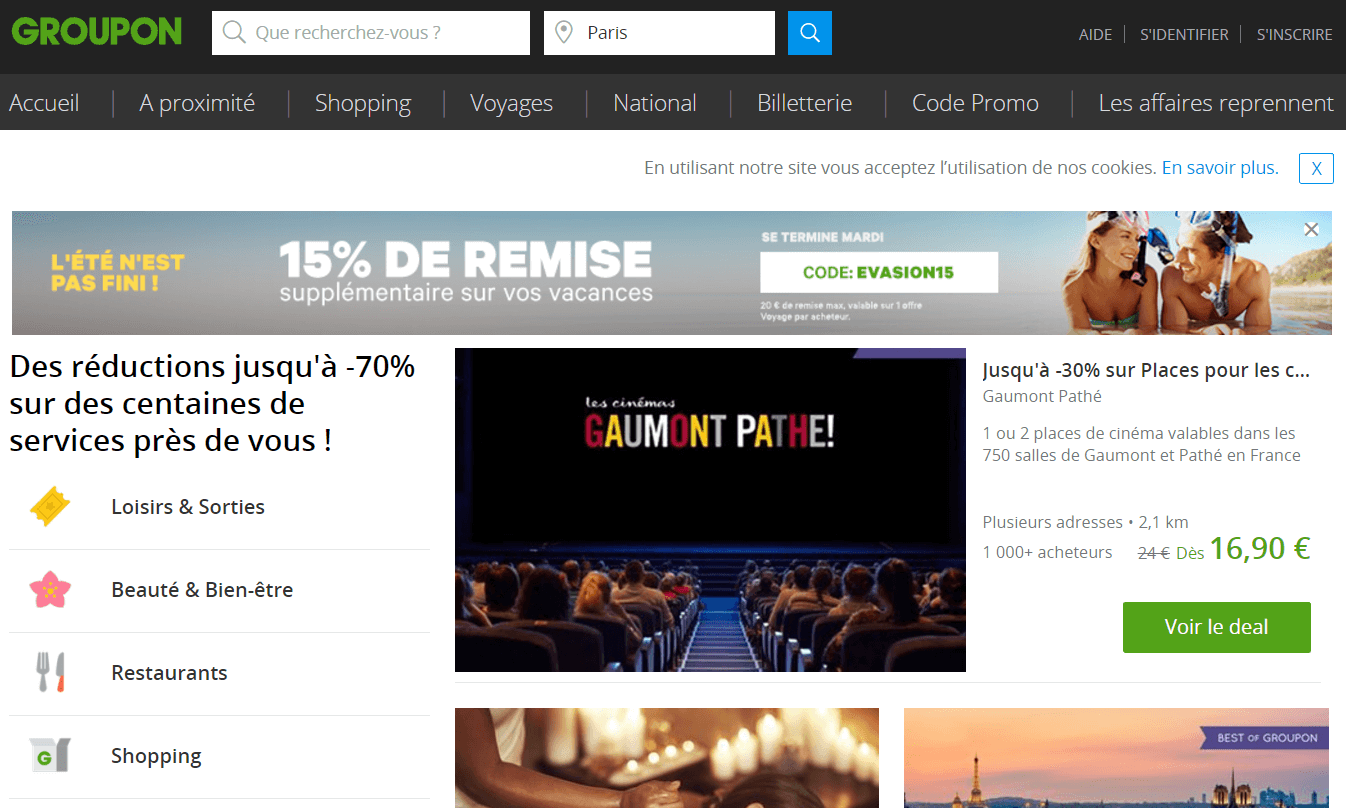The image size is (1346, 808).
Task: Click the Gaumont Pathé merchant name
Action: coord(1042,396)
